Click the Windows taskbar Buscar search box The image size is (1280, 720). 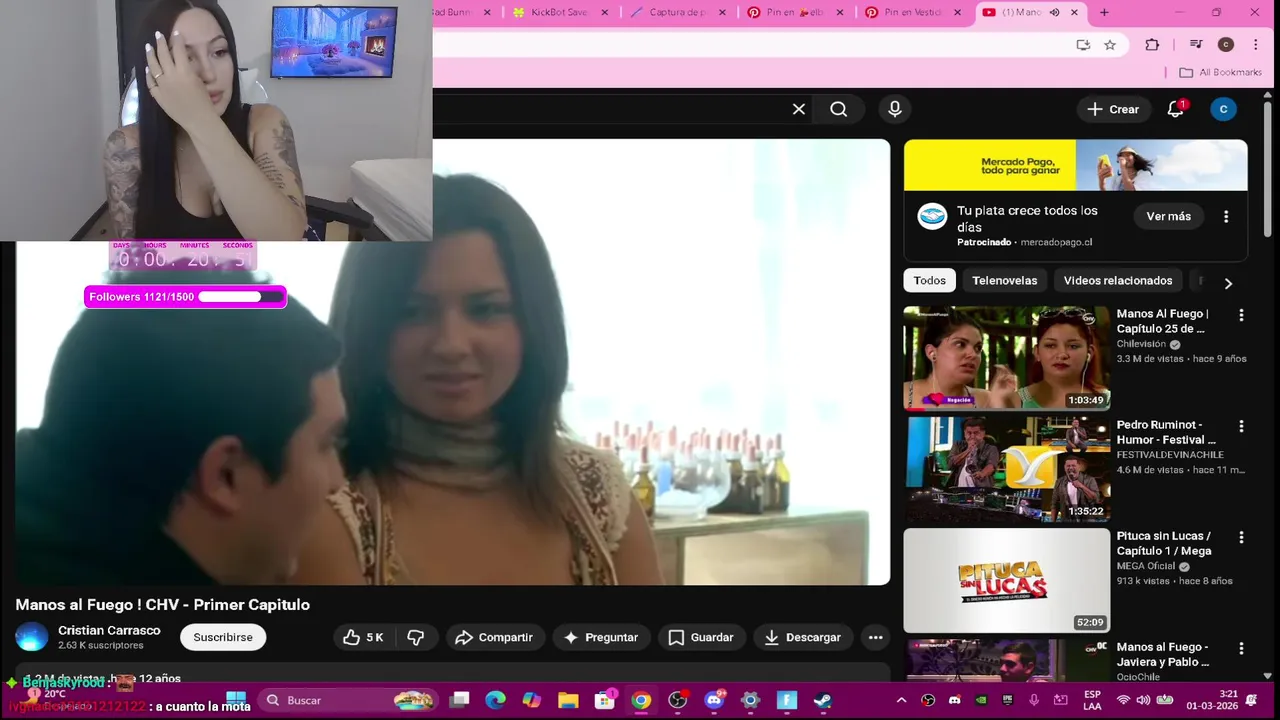(348, 700)
